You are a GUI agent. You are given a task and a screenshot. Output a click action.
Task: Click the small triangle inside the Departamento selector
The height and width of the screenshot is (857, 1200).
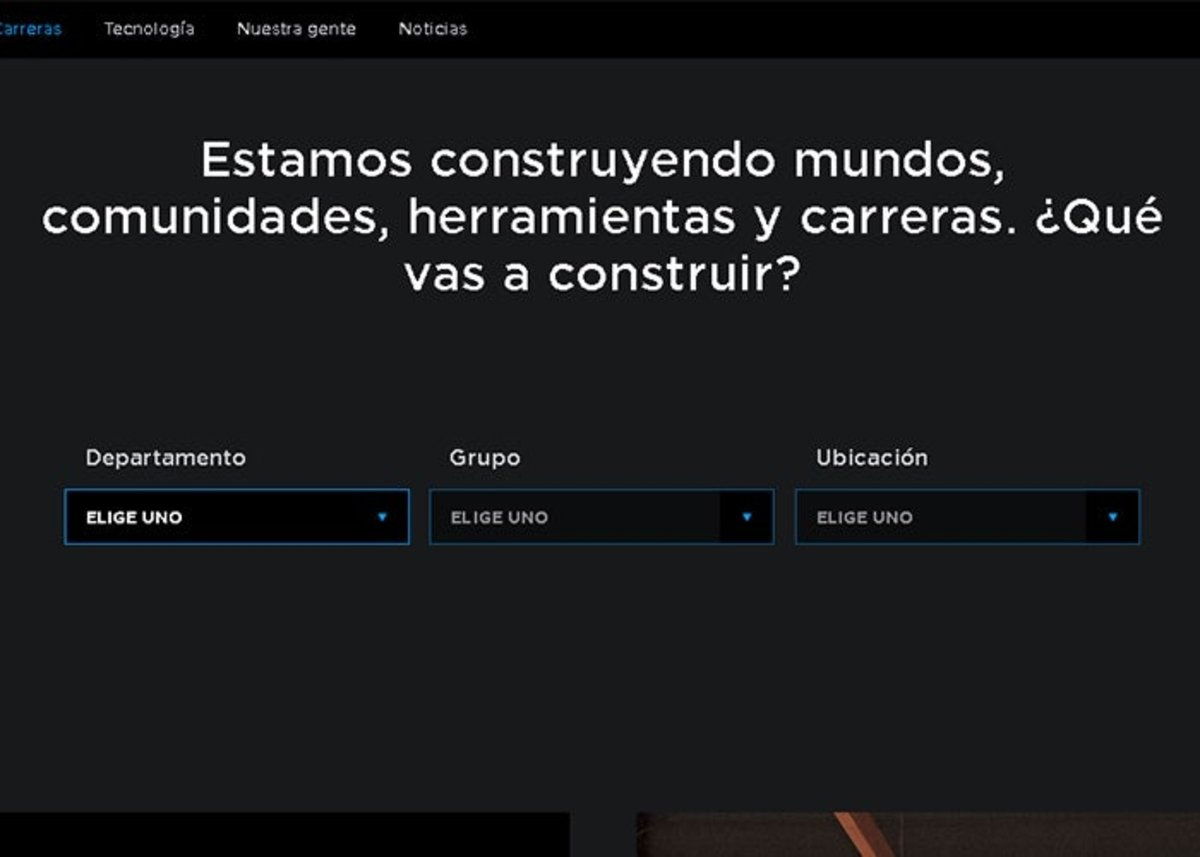tap(382, 517)
